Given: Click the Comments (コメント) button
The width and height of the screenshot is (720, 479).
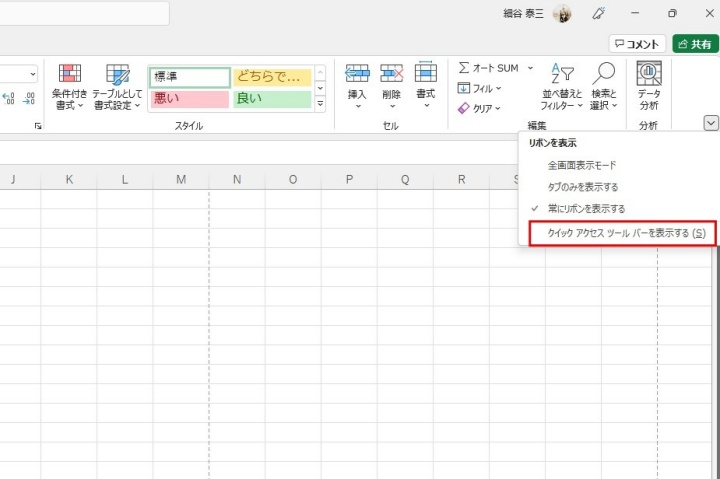Looking at the screenshot, I should click(637, 44).
